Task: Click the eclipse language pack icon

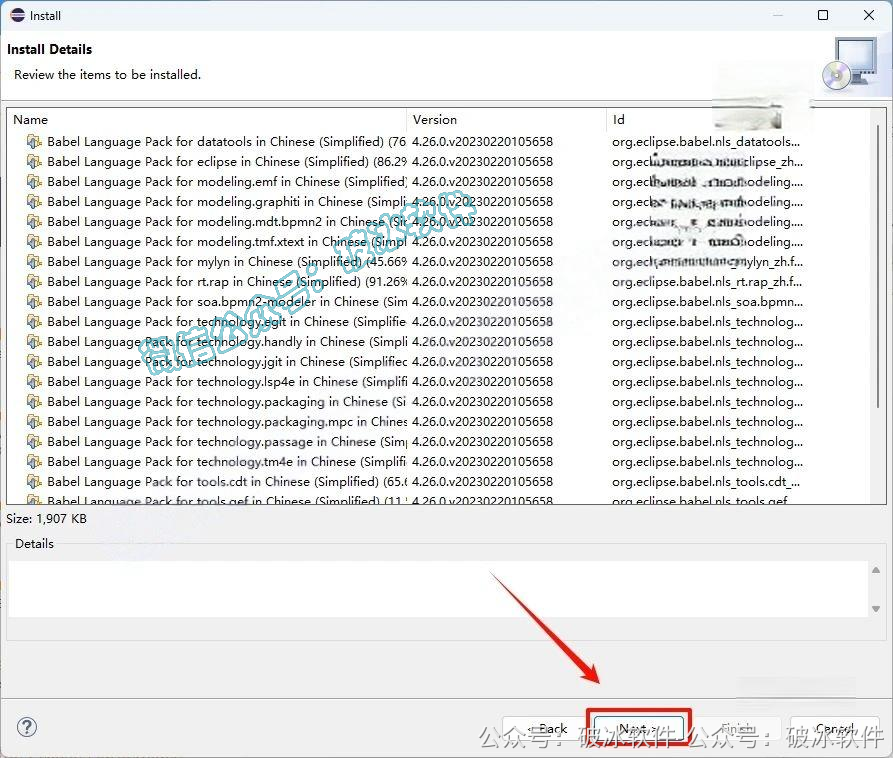Action: pyautogui.click(x=34, y=161)
